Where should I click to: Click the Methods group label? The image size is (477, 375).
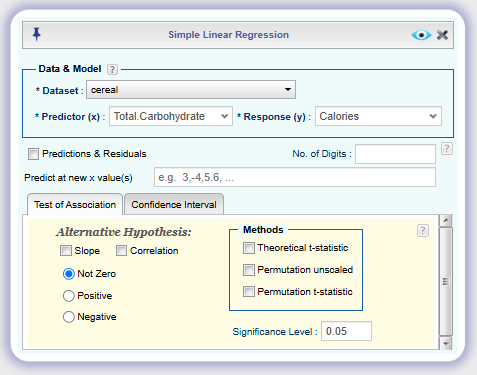pyautogui.click(x=263, y=230)
